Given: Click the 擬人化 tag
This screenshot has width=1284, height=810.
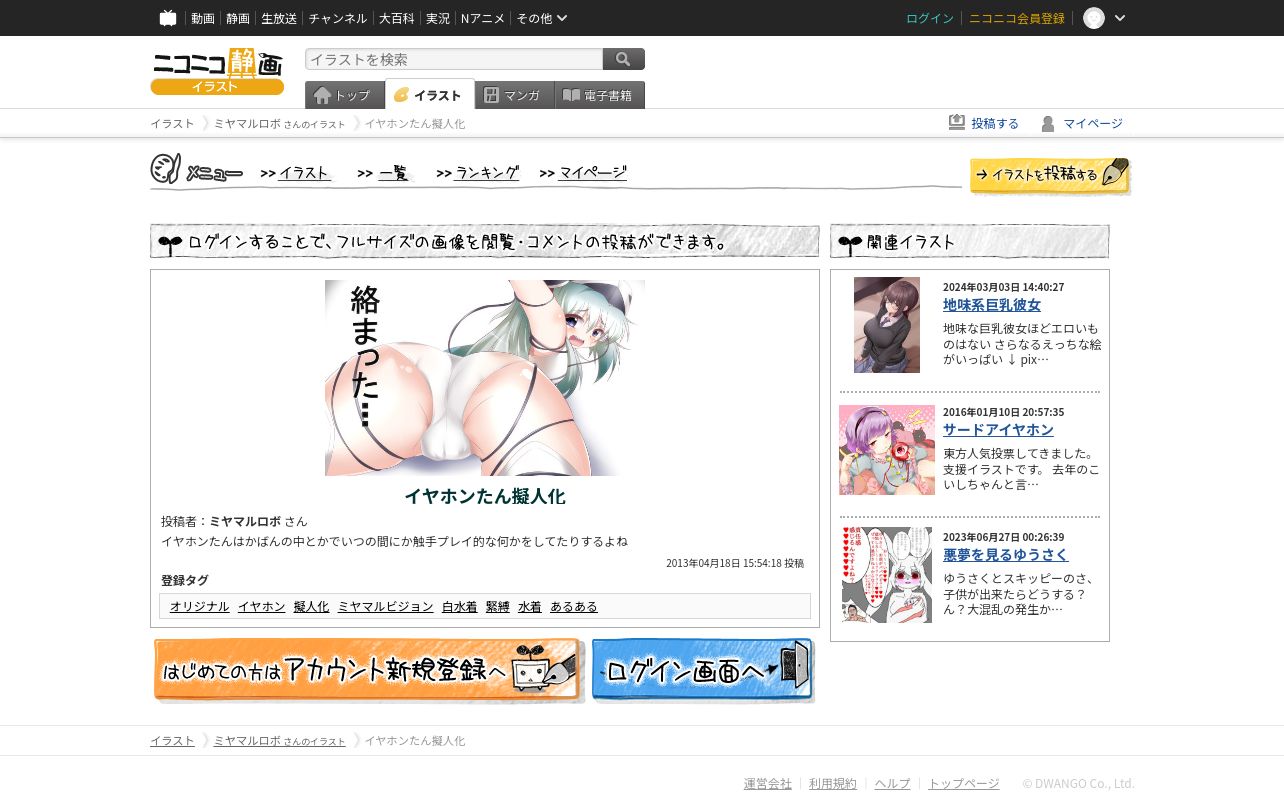Looking at the screenshot, I should (312, 606).
